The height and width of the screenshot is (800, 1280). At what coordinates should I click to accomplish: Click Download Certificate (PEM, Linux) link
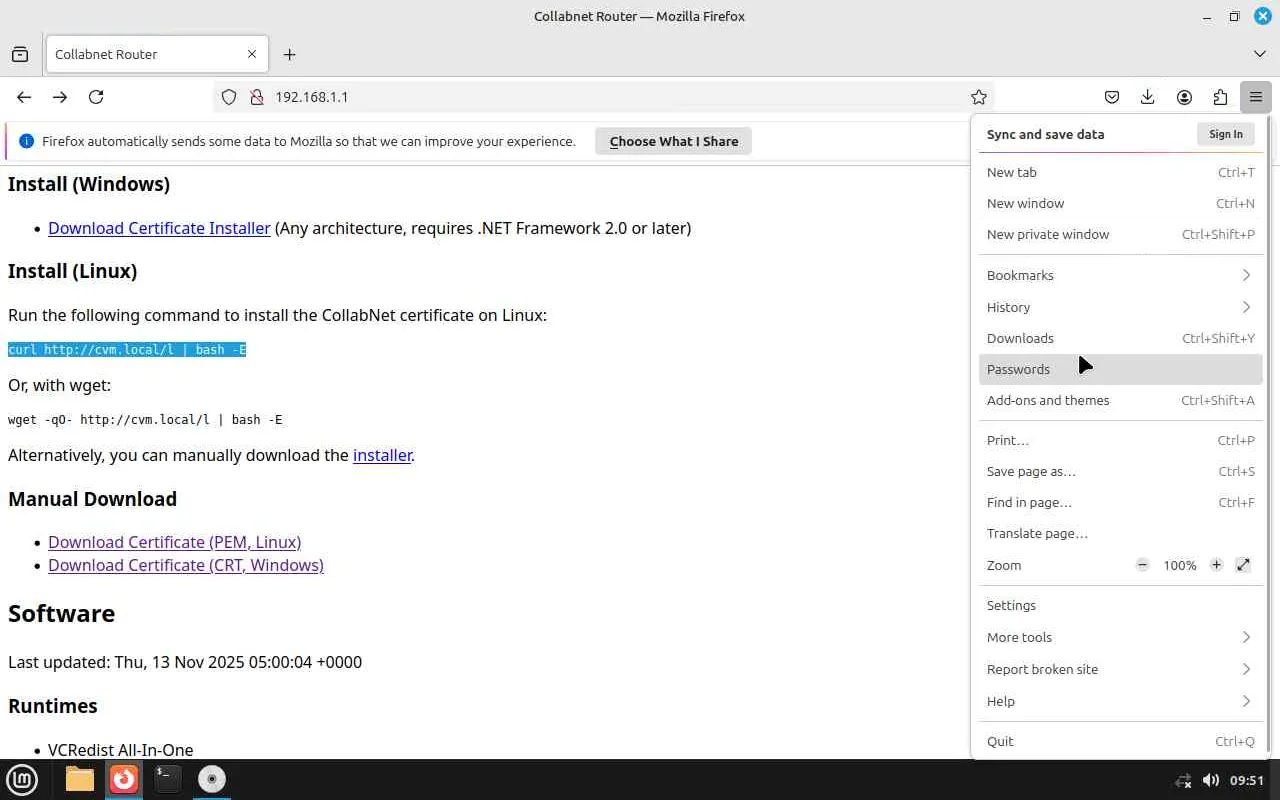point(174,542)
